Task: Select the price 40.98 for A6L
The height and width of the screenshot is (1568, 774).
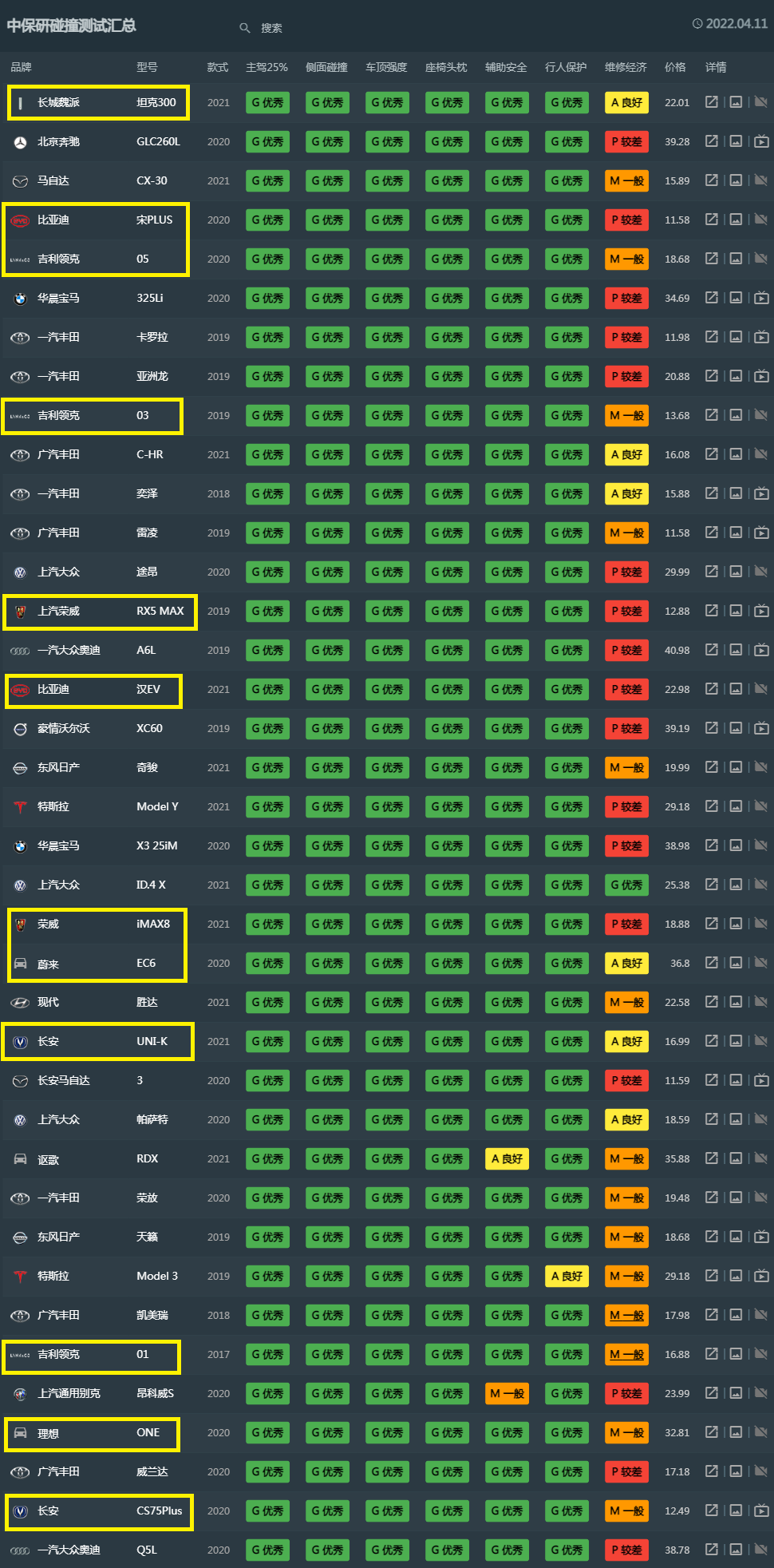Action: tap(677, 650)
